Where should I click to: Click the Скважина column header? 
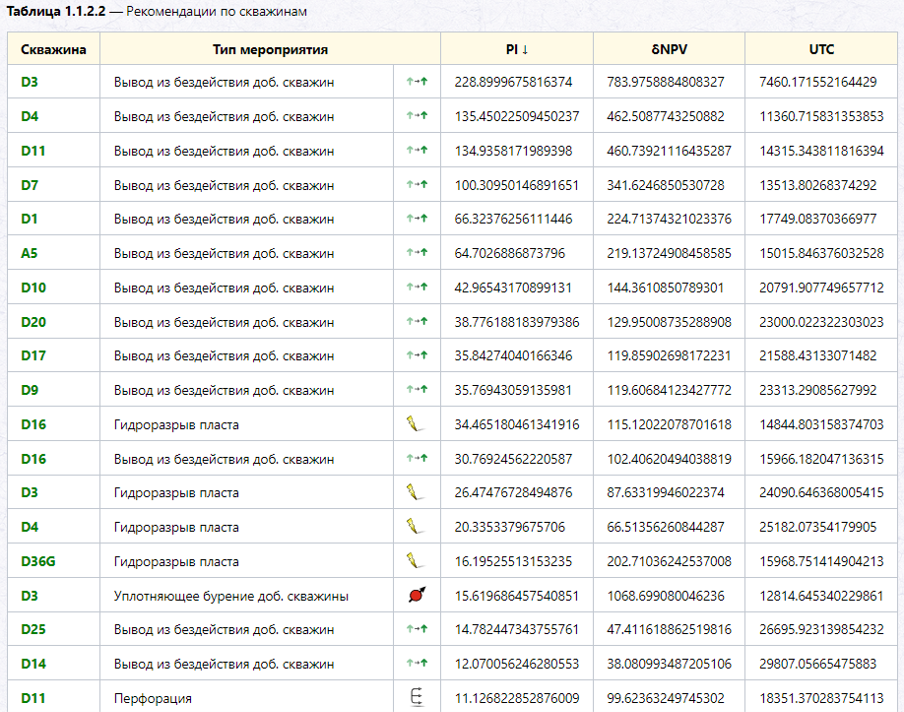[54, 49]
